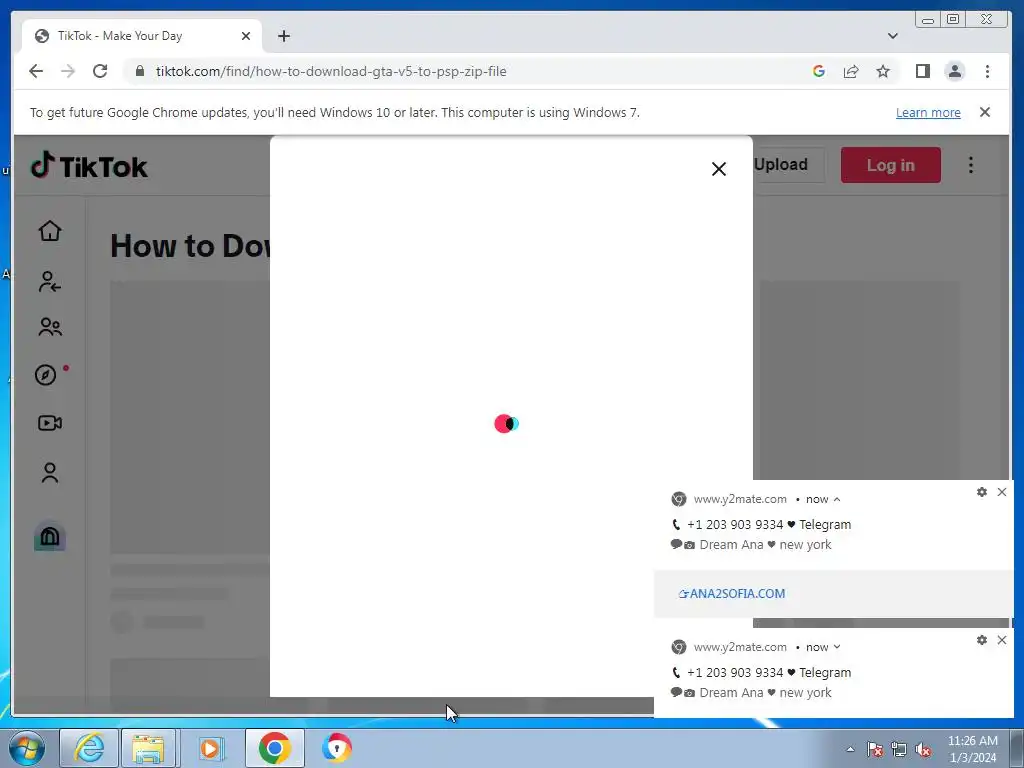Open a new Chrome tab
The height and width of the screenshot is (768, 1024).
(283, 36)
